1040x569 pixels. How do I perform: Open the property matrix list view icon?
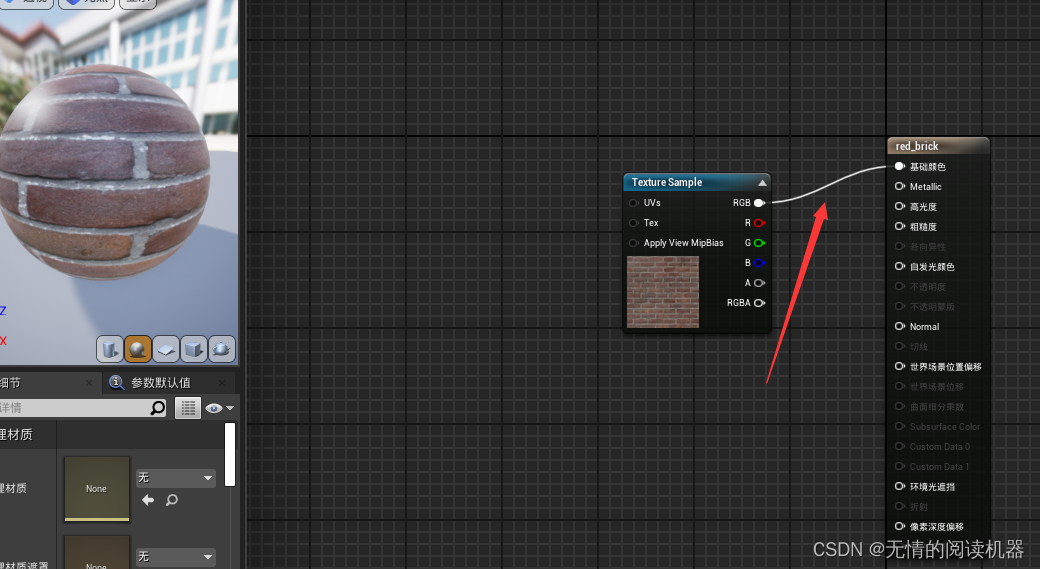pos(188,408)
